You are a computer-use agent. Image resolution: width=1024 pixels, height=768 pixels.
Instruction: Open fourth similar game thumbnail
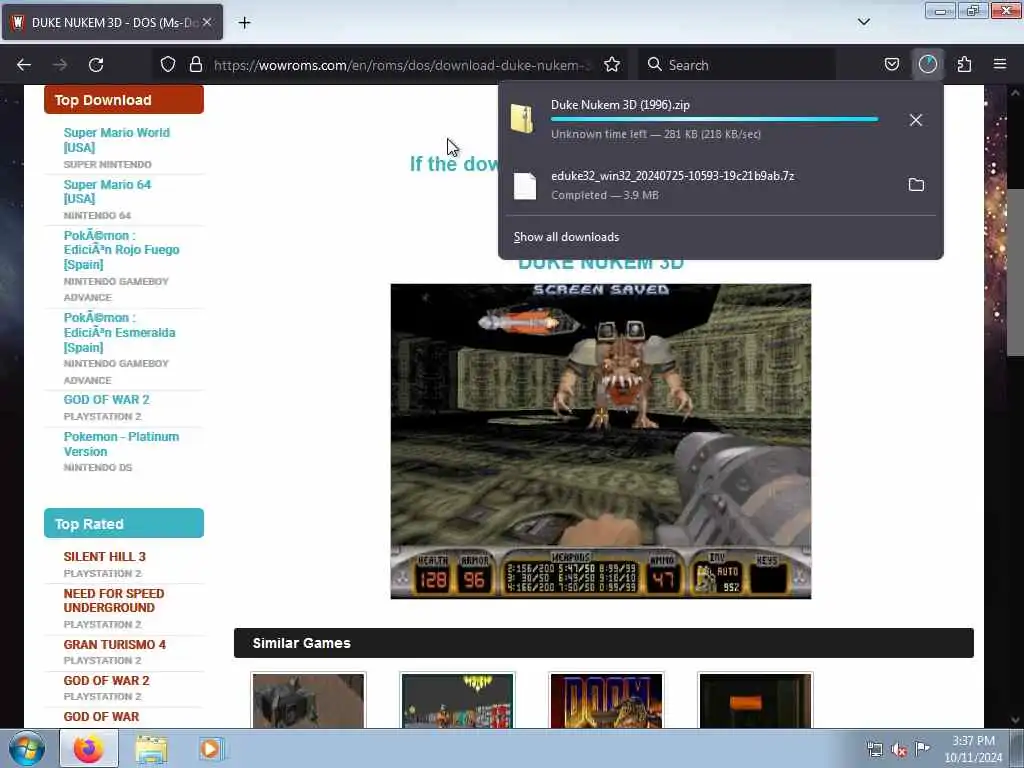[x=755, y=701]
